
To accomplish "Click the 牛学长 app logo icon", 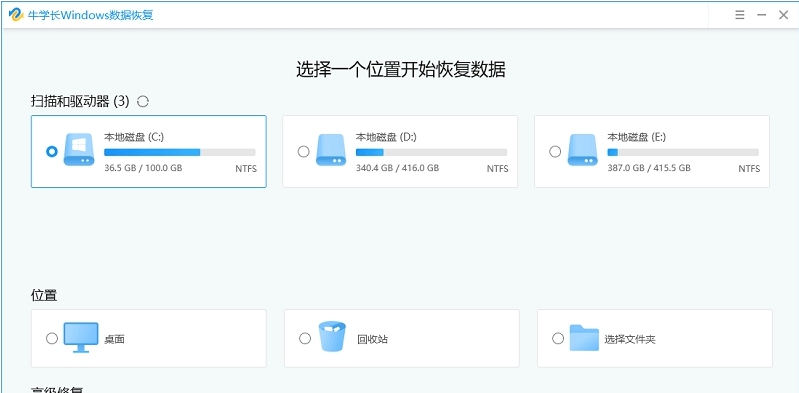I will [16, 15].
